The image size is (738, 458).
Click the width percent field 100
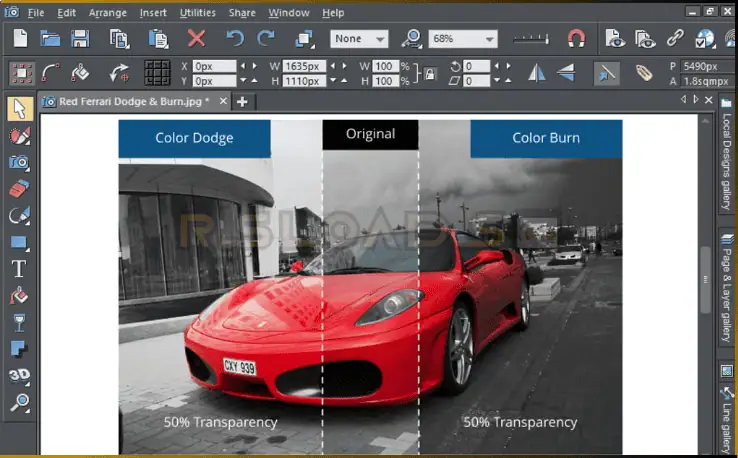click(x=385, y=66)
